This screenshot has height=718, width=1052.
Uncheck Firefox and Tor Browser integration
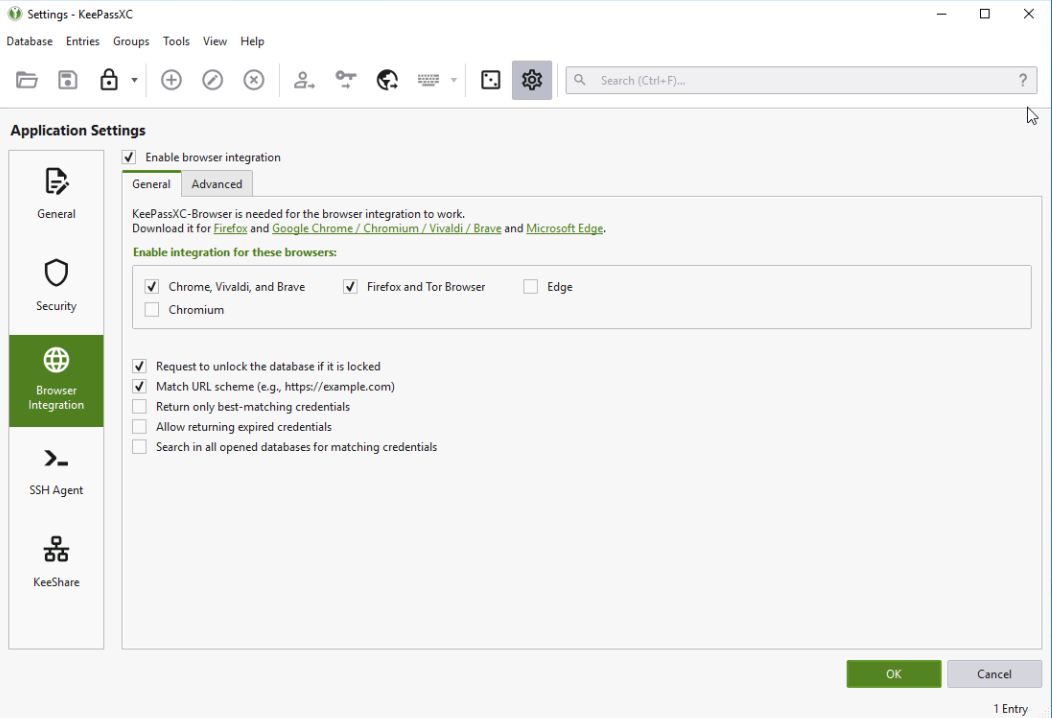[350, 287]
